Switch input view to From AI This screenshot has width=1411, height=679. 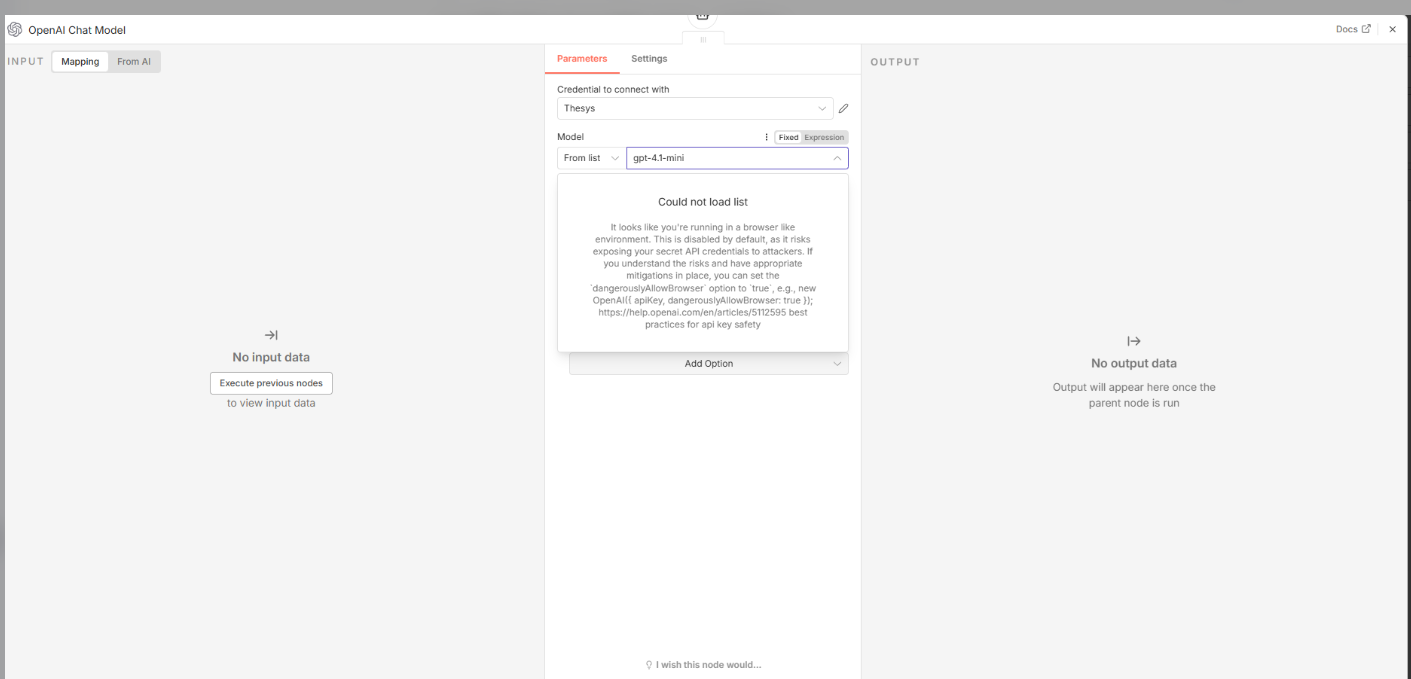coord(134,62)
